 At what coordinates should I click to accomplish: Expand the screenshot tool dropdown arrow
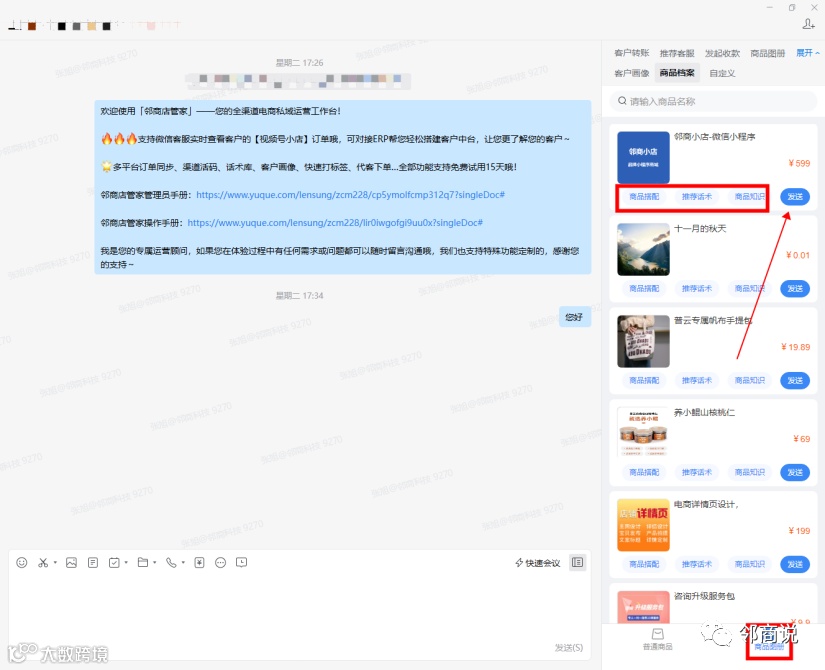[55, 563]
